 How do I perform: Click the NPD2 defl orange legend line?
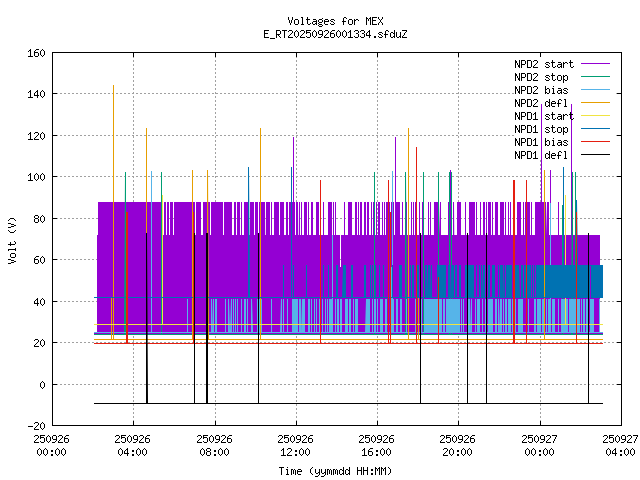pyautogui.click(x=593, y=103)
